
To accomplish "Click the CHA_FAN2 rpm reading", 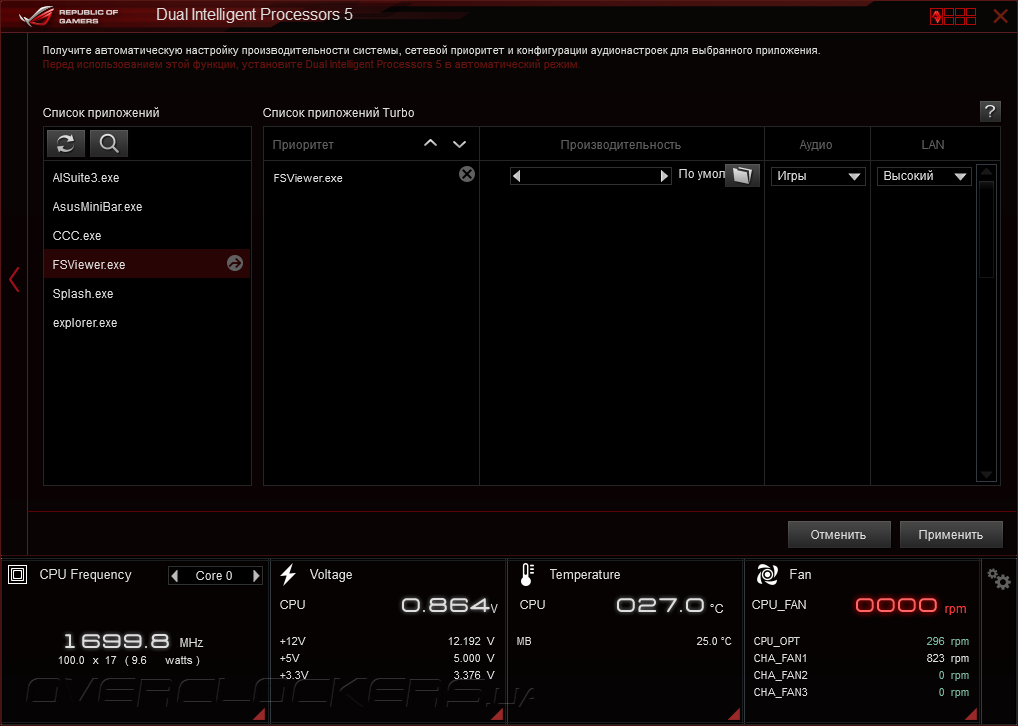I will click(x=953, y=675).
